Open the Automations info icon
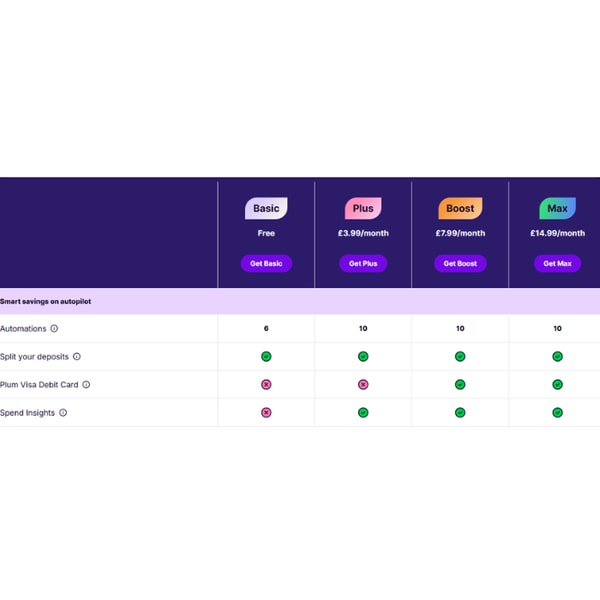Screen dimensions: 600x600 click(54, 328)
